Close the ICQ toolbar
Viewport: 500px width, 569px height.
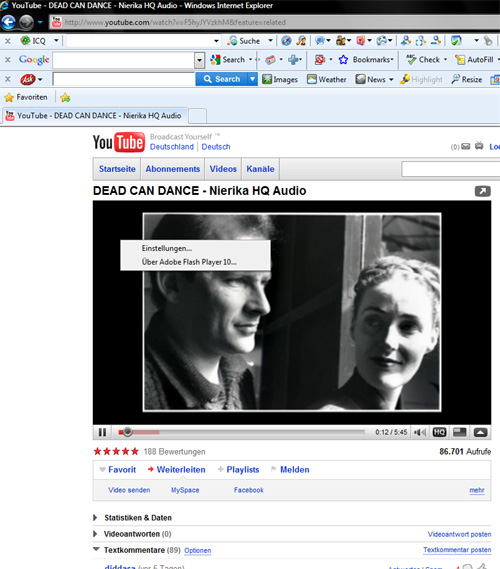pos(8,41)
